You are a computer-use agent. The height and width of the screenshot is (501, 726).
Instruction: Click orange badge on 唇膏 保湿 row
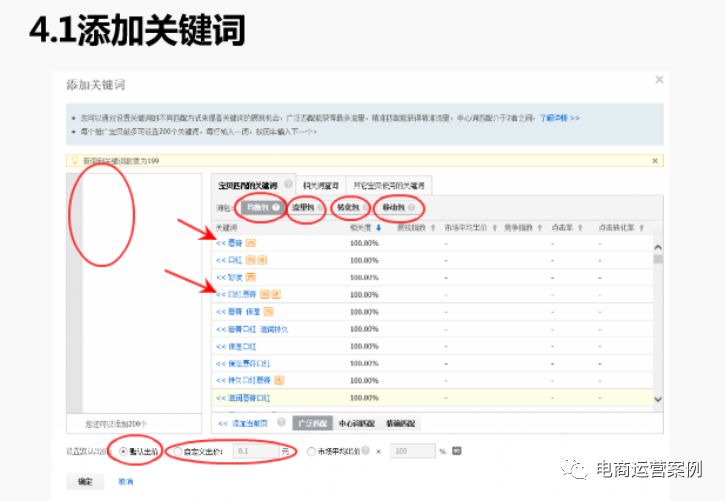coord(268,312)
